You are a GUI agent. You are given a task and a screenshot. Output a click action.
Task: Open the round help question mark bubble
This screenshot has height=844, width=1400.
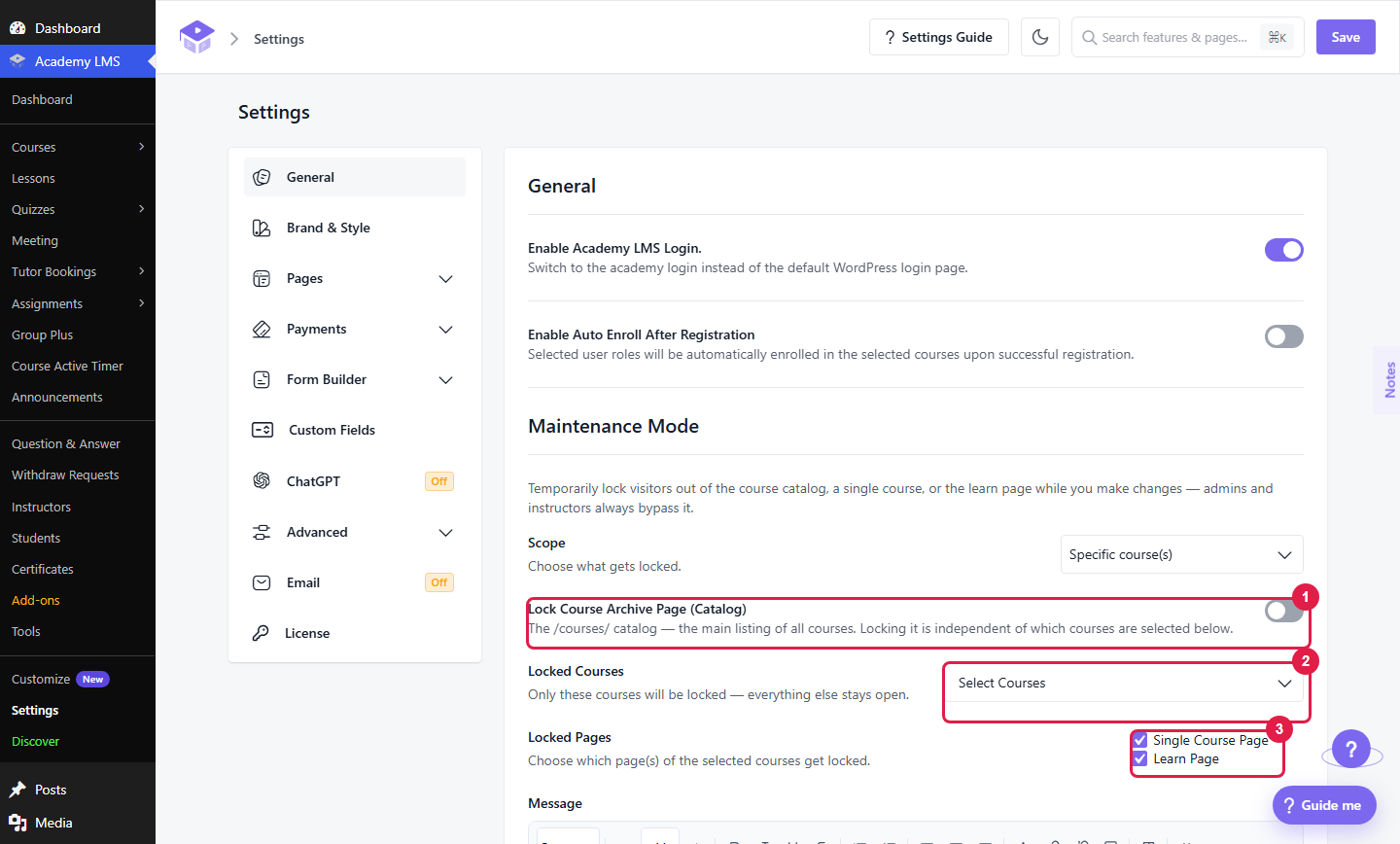coord(1350,750)
